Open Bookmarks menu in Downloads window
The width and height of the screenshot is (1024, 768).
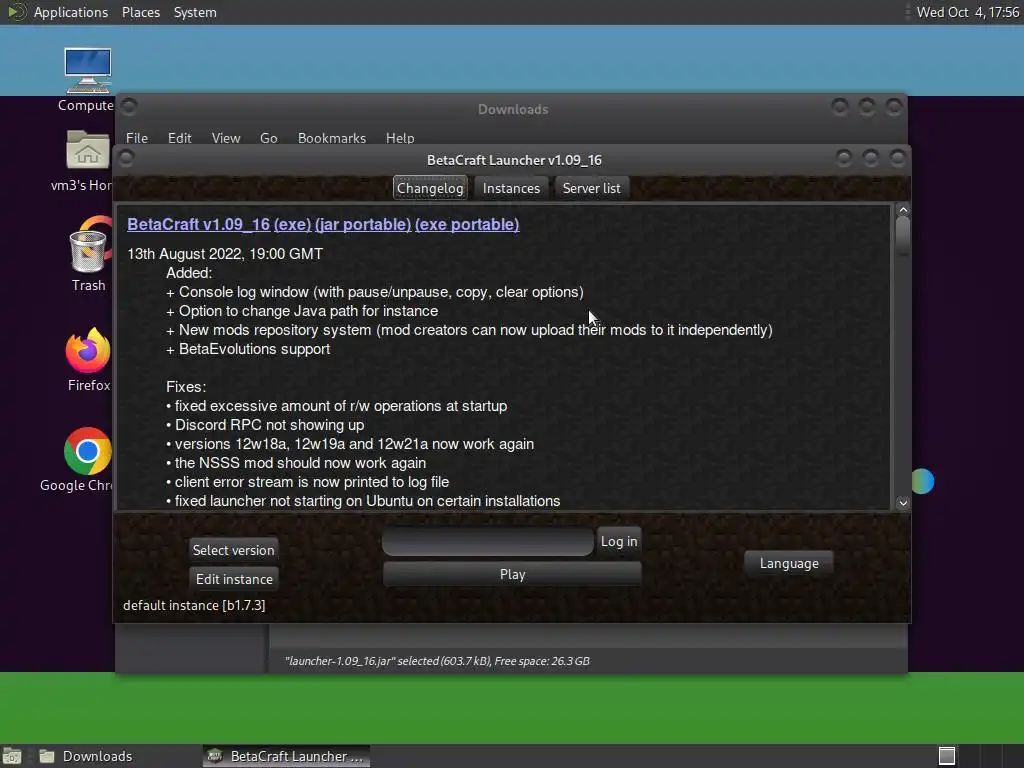(332, 138)
